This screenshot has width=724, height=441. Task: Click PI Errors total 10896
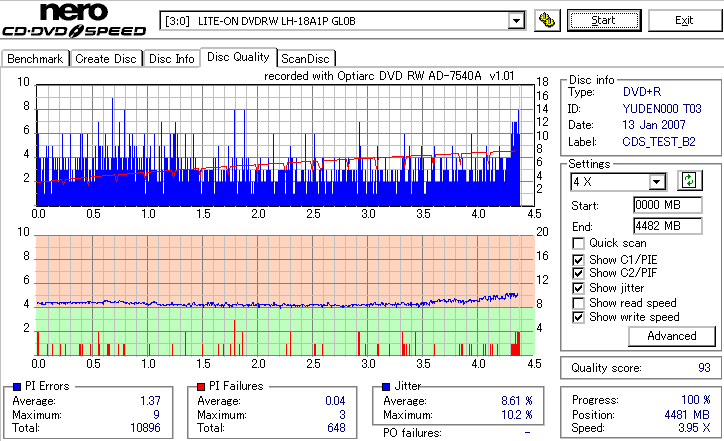click(145, 428)
